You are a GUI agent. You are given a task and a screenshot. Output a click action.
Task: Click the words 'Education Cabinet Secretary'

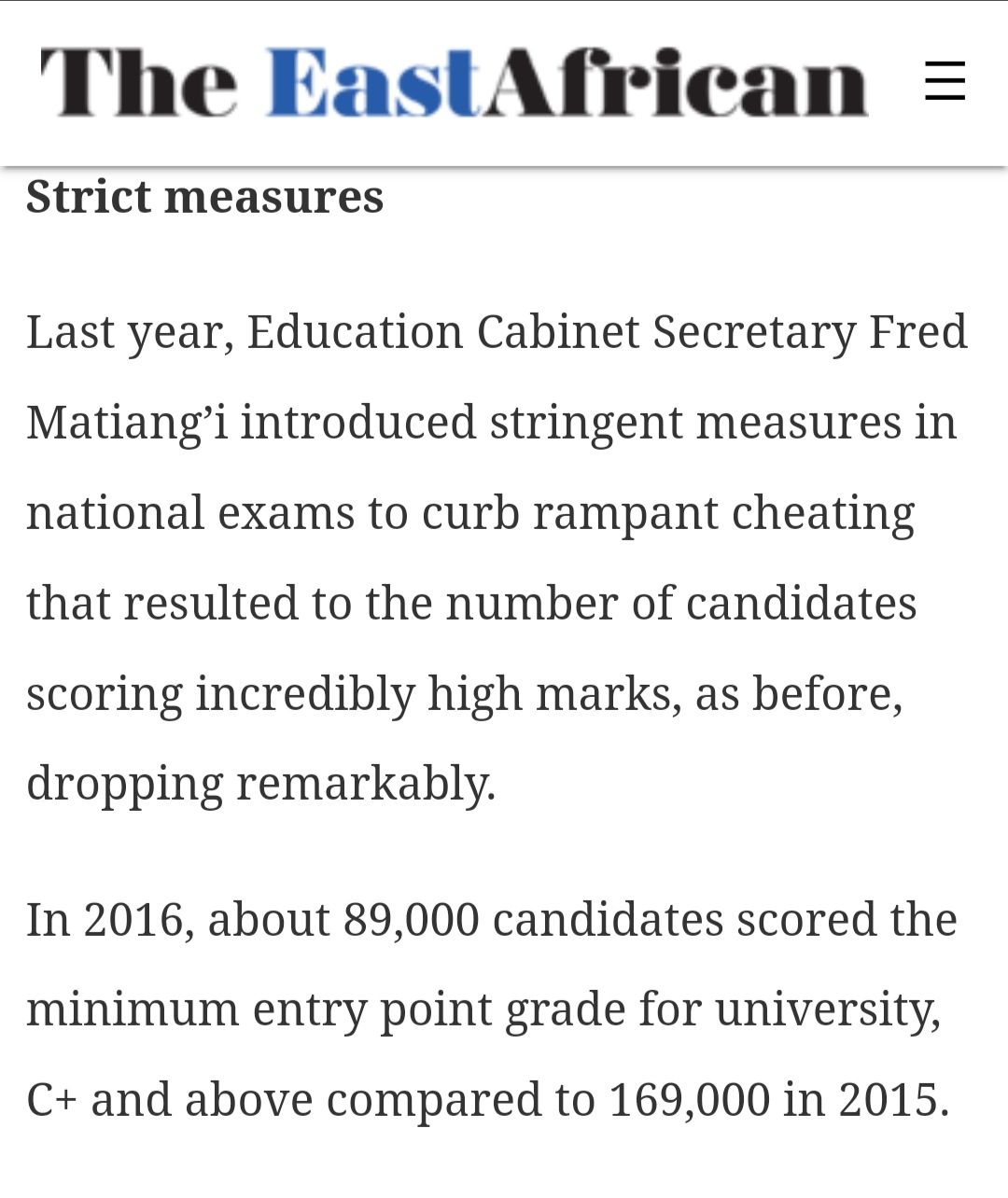coord(551,332)
